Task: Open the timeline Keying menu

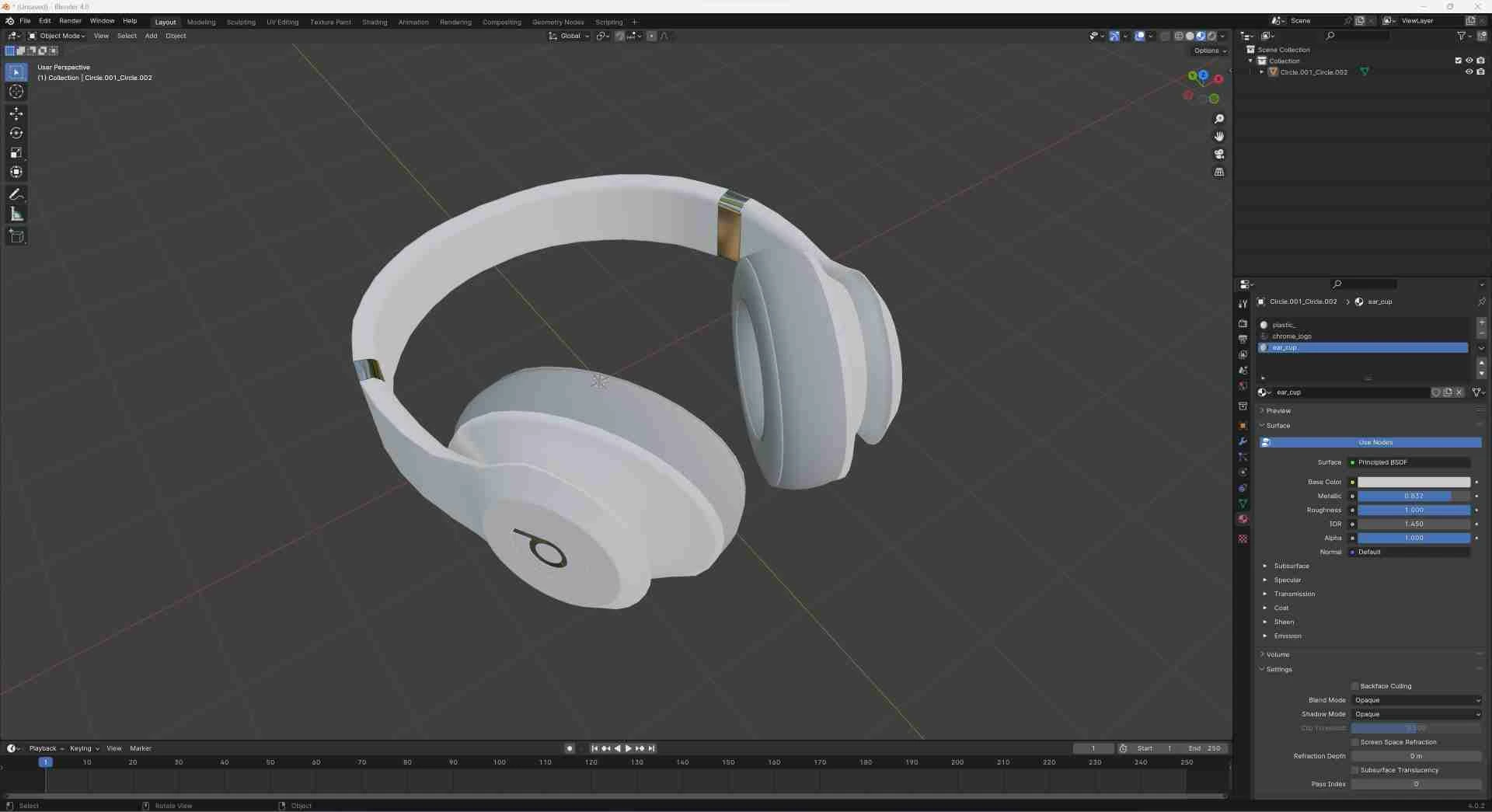Action: coord(84,748)
